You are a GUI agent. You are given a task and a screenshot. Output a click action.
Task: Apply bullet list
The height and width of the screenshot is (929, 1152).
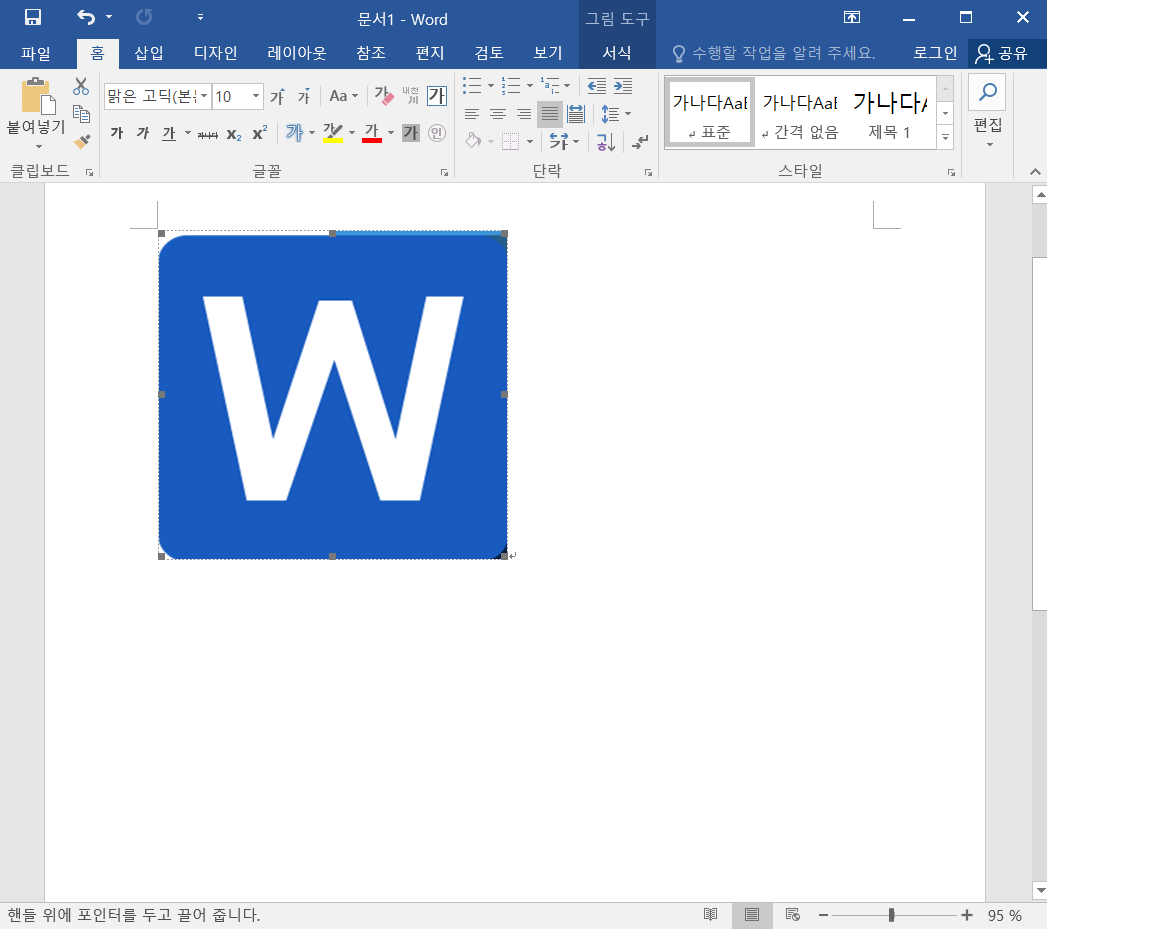pyautogui.click(x=472, y=86)
